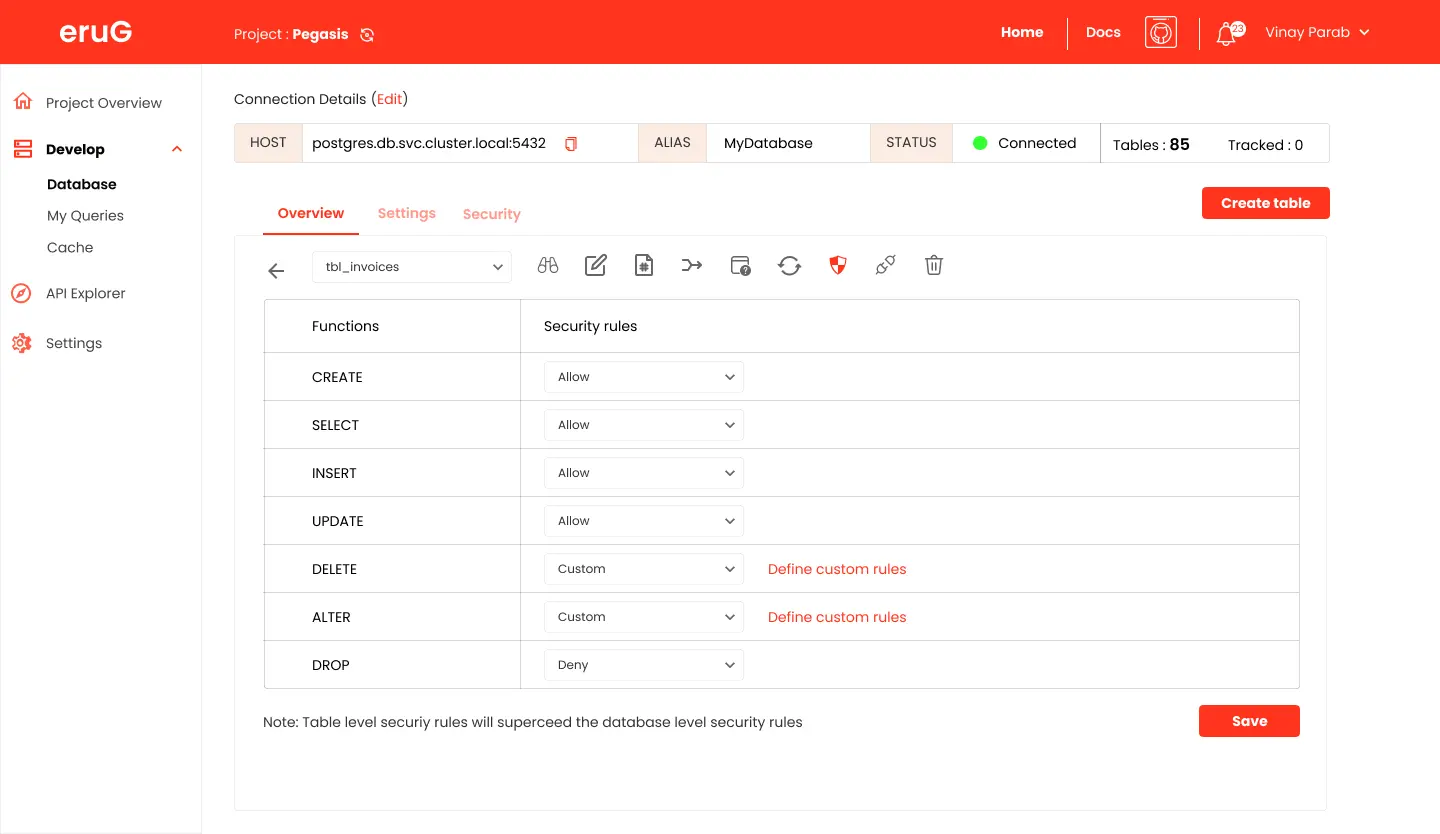Click the trash delete table icon
This screenshot has height=834, width=1440.
click(x=933, y=266)
